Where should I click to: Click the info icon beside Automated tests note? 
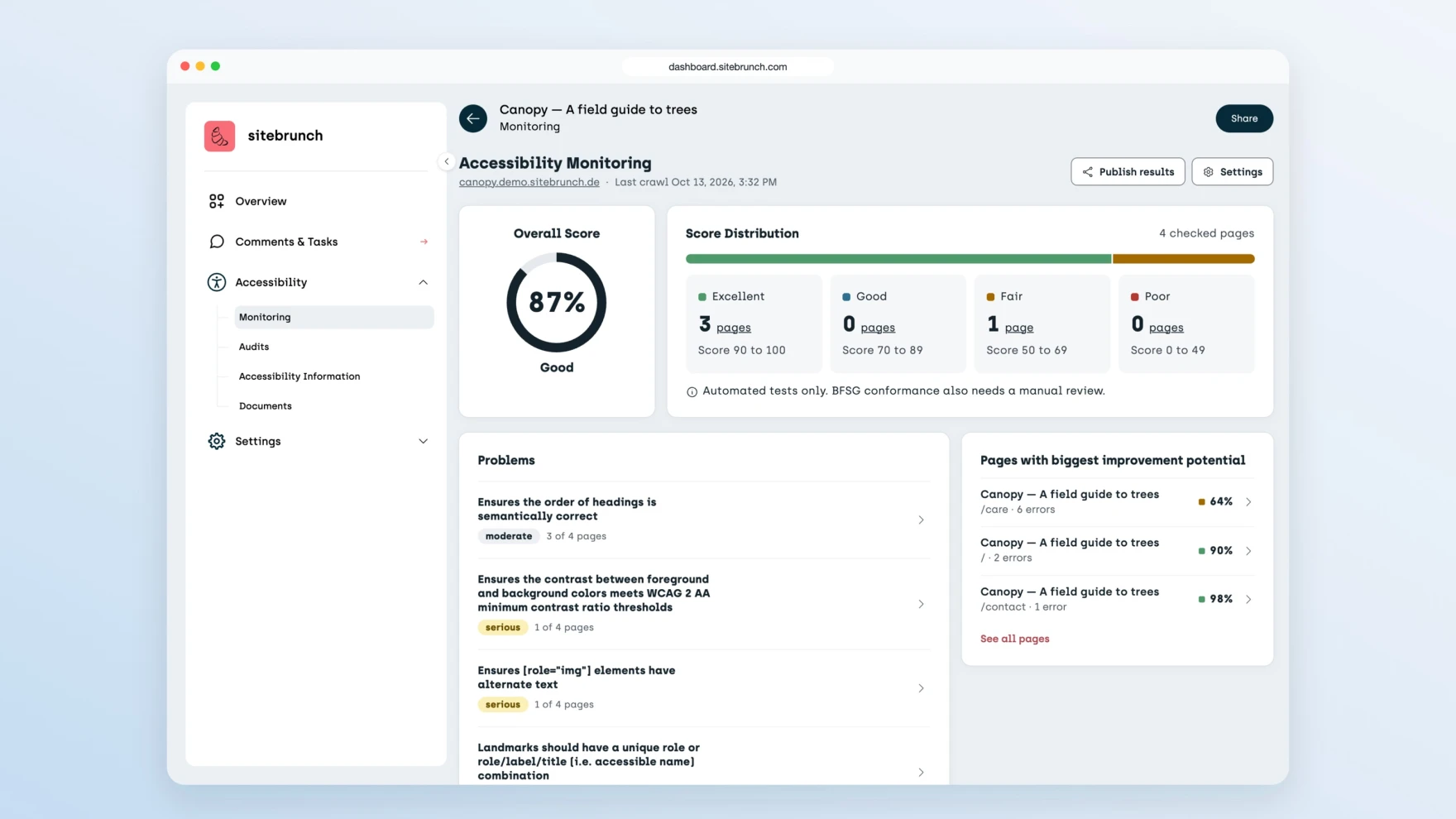692,391
